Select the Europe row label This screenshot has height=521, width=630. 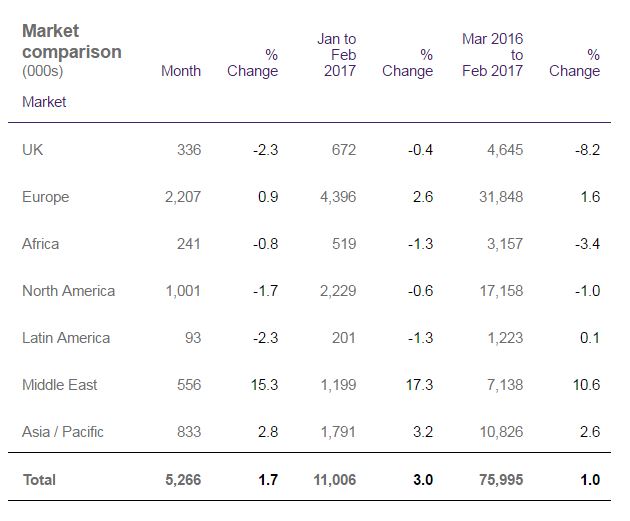pos(45,197)
